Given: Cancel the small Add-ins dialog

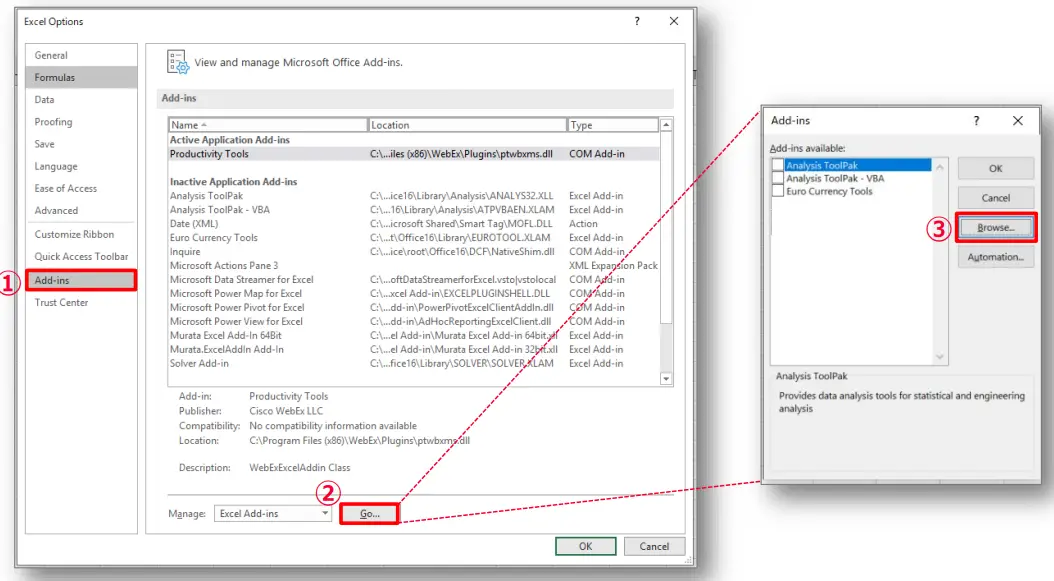Looking at the screenshot, I should point(995,197).
